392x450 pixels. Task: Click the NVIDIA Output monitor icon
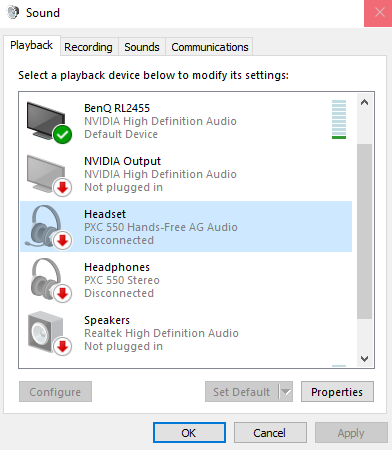click(x=49, y=175)
